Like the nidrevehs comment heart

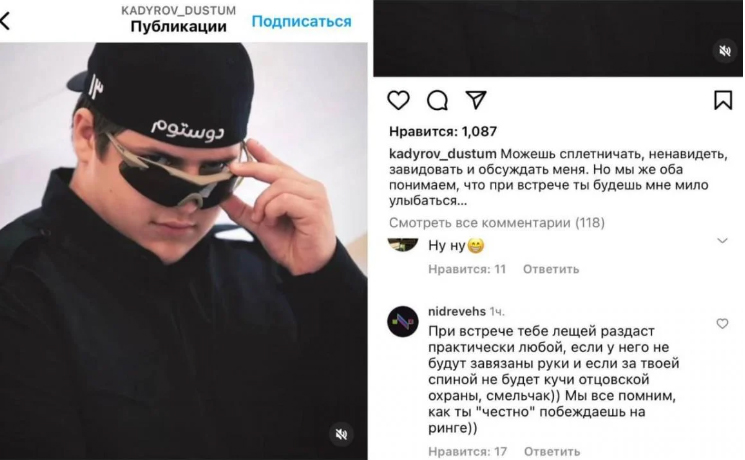[x=722, y=324]
